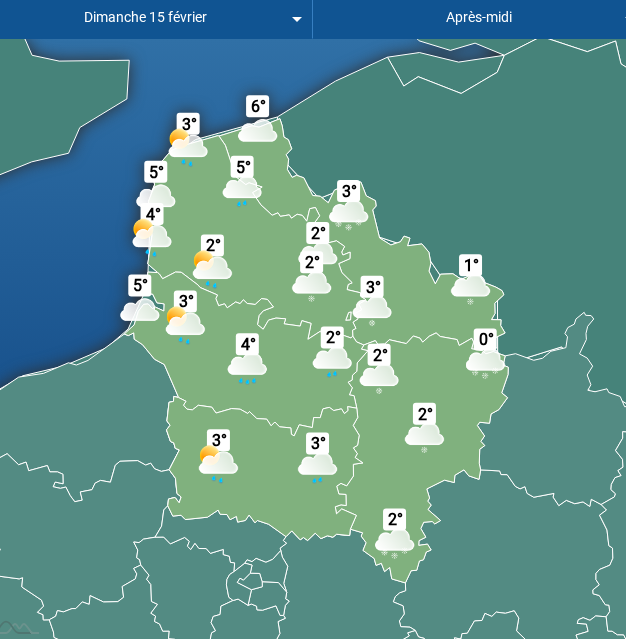Select the 6° cloudy weather marker
The width and height of the screenshot is (626, 639).
point(258,119)
